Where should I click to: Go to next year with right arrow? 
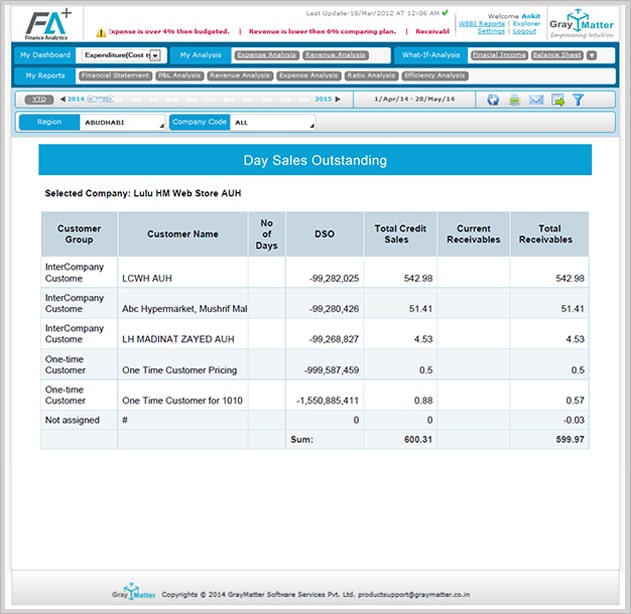338,99
